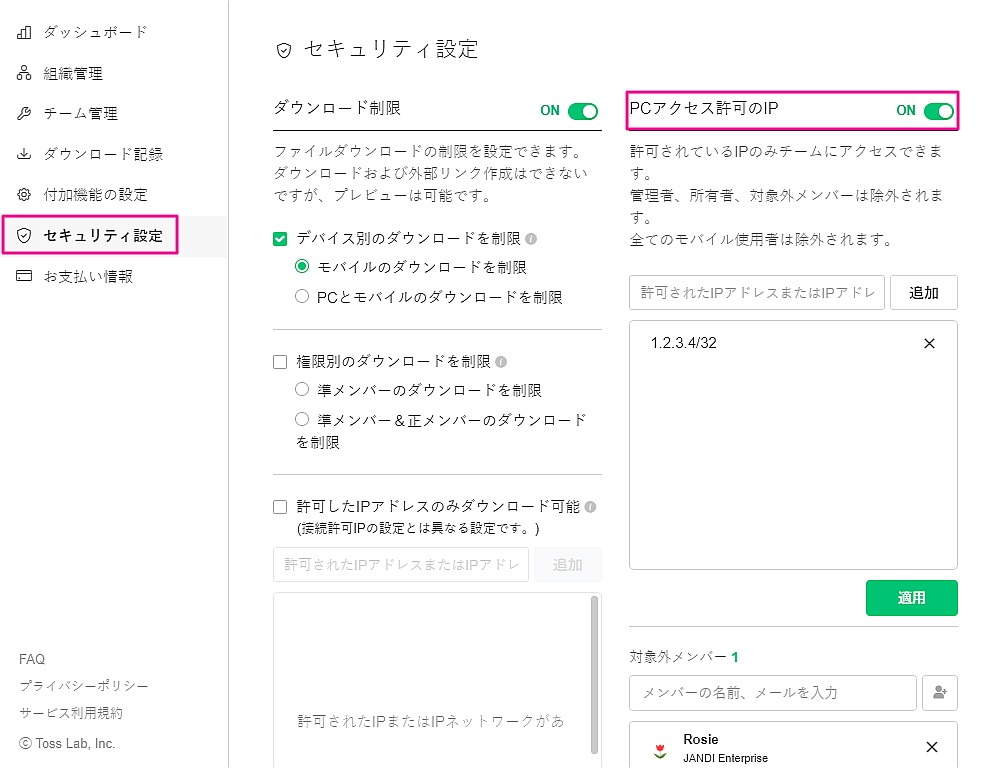
Task: Click the add member icon button
Action: pos(940,692)
